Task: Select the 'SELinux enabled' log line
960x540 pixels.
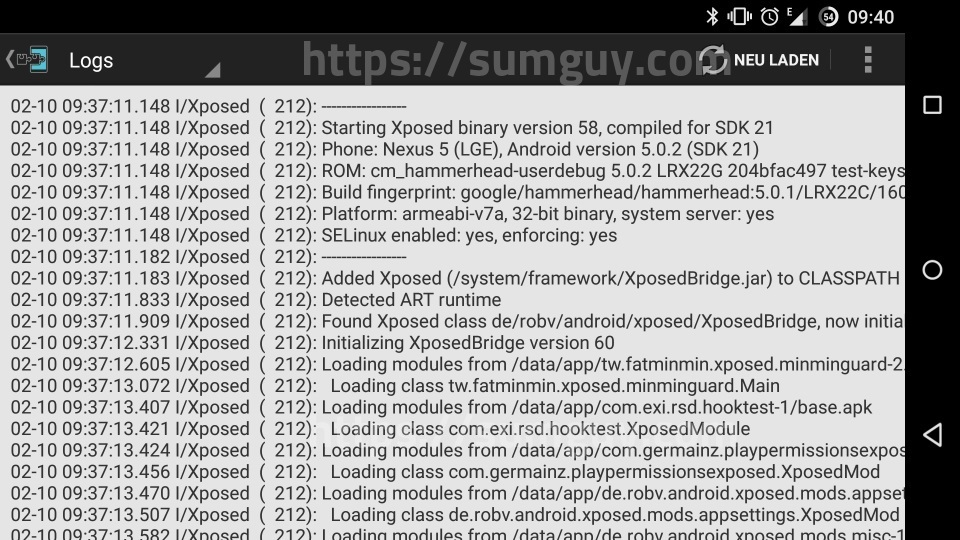Action: pyautogui.click(x=313, y=236)
